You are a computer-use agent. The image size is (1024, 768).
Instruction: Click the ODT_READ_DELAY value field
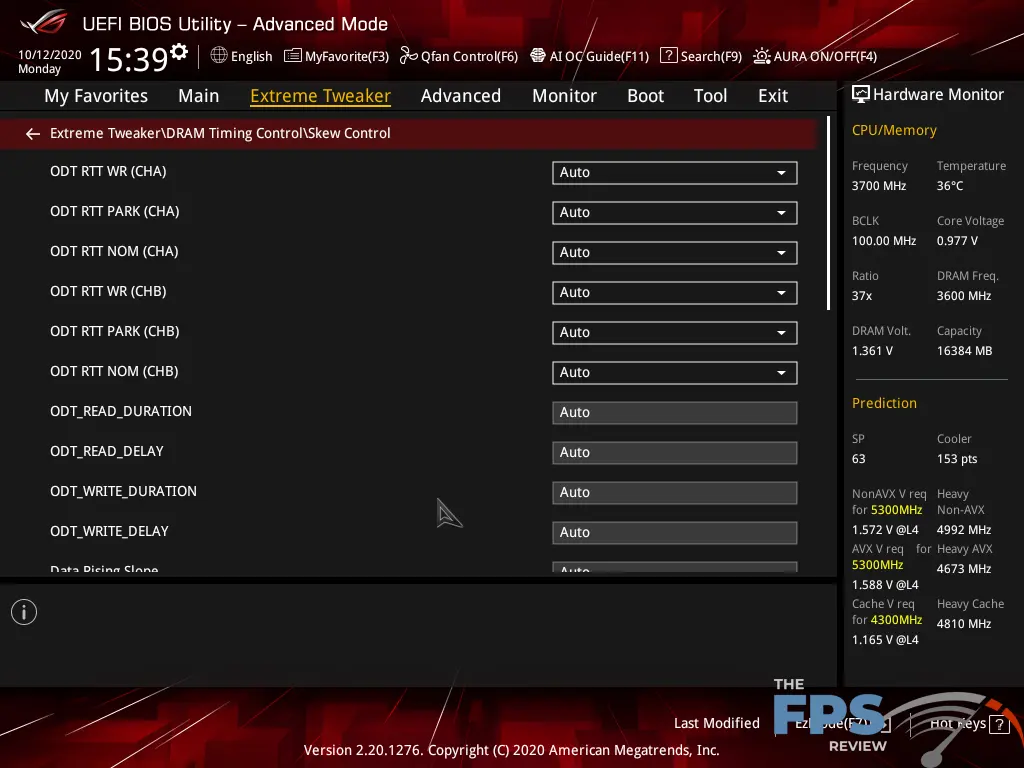pyautogui.click(x=675, y=453)
